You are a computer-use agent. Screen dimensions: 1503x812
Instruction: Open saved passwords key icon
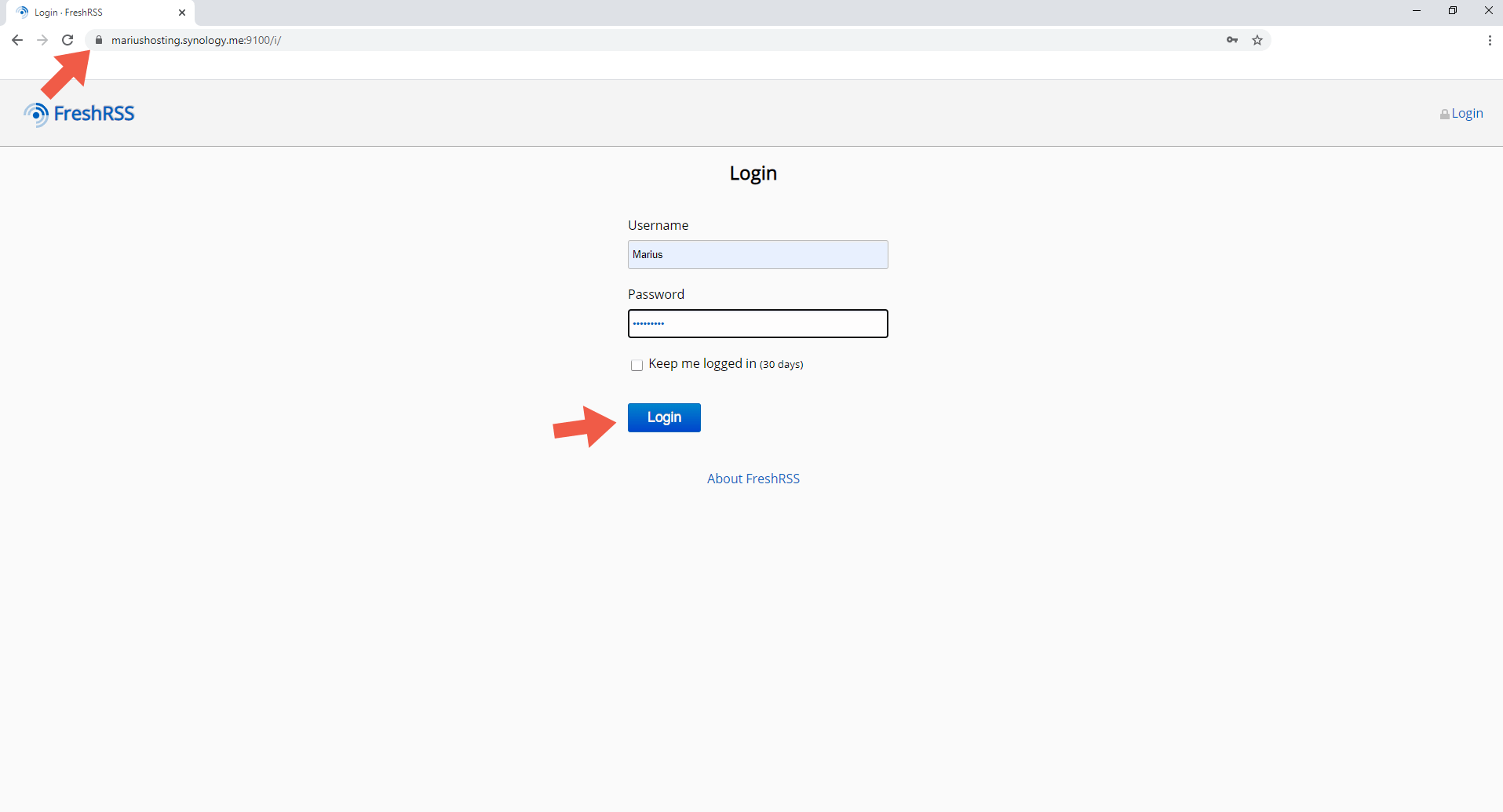(1232, 40)
